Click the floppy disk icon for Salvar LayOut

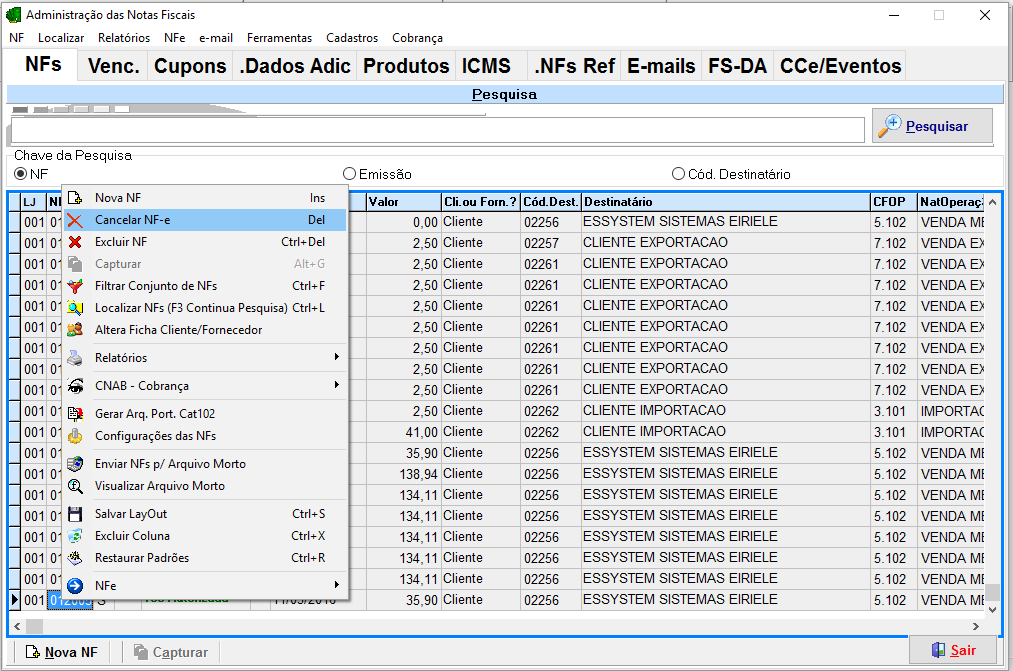[75, 514]
